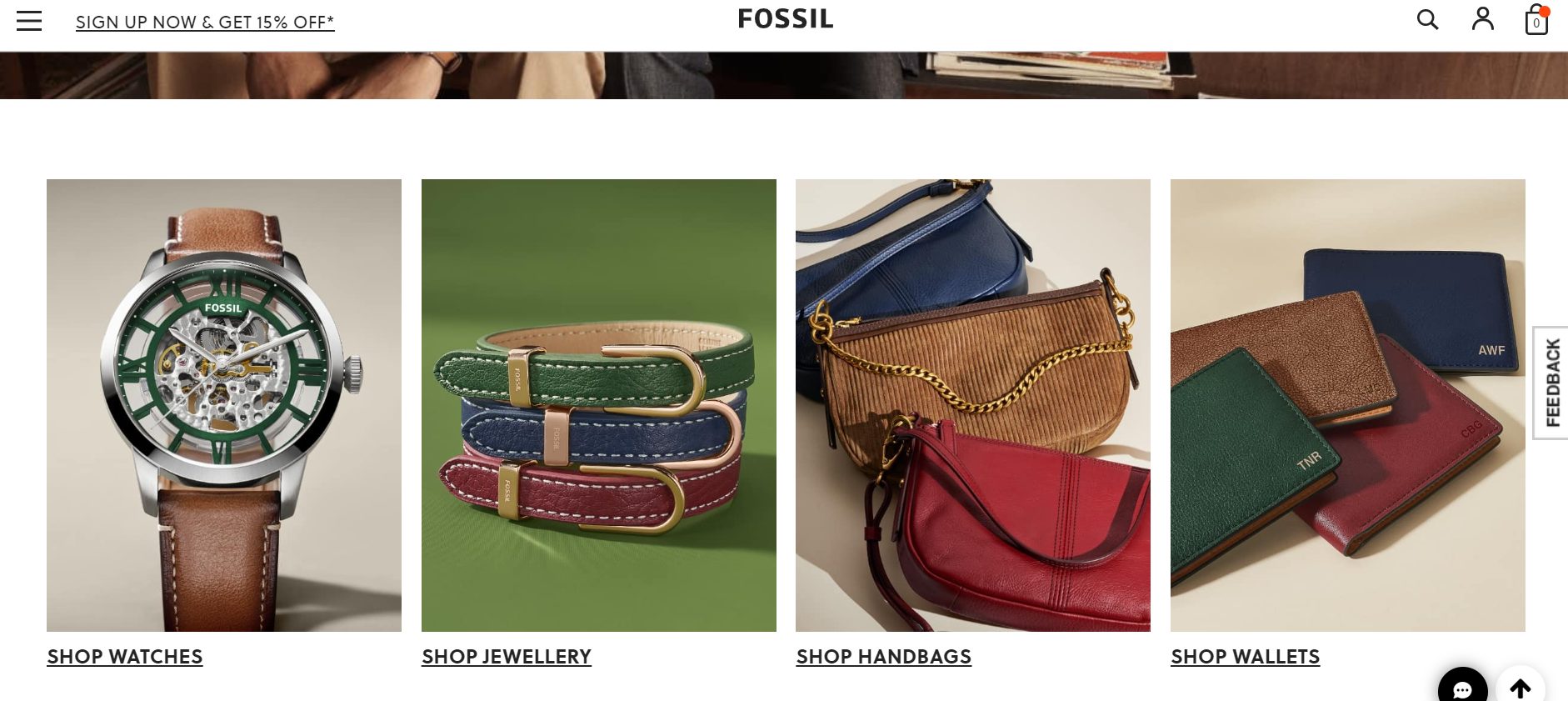Select the monogrammed wallets image
Viewport: 1568px width, 701px height.
[x=1348, y=405]
